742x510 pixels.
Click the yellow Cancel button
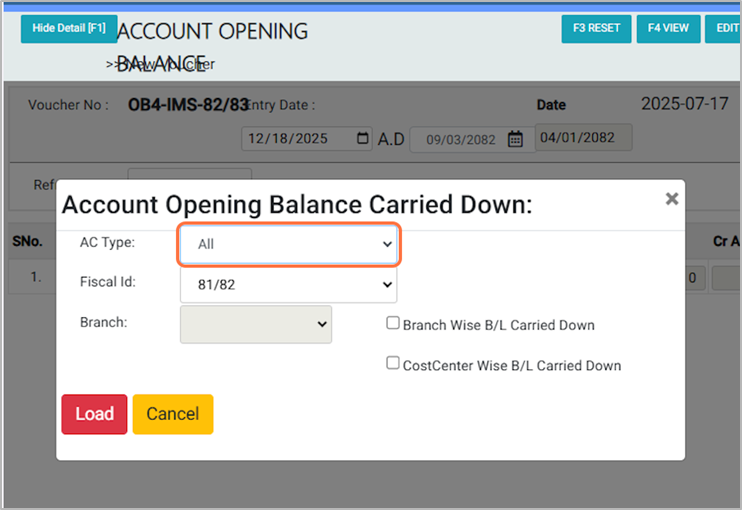point(172,414)
